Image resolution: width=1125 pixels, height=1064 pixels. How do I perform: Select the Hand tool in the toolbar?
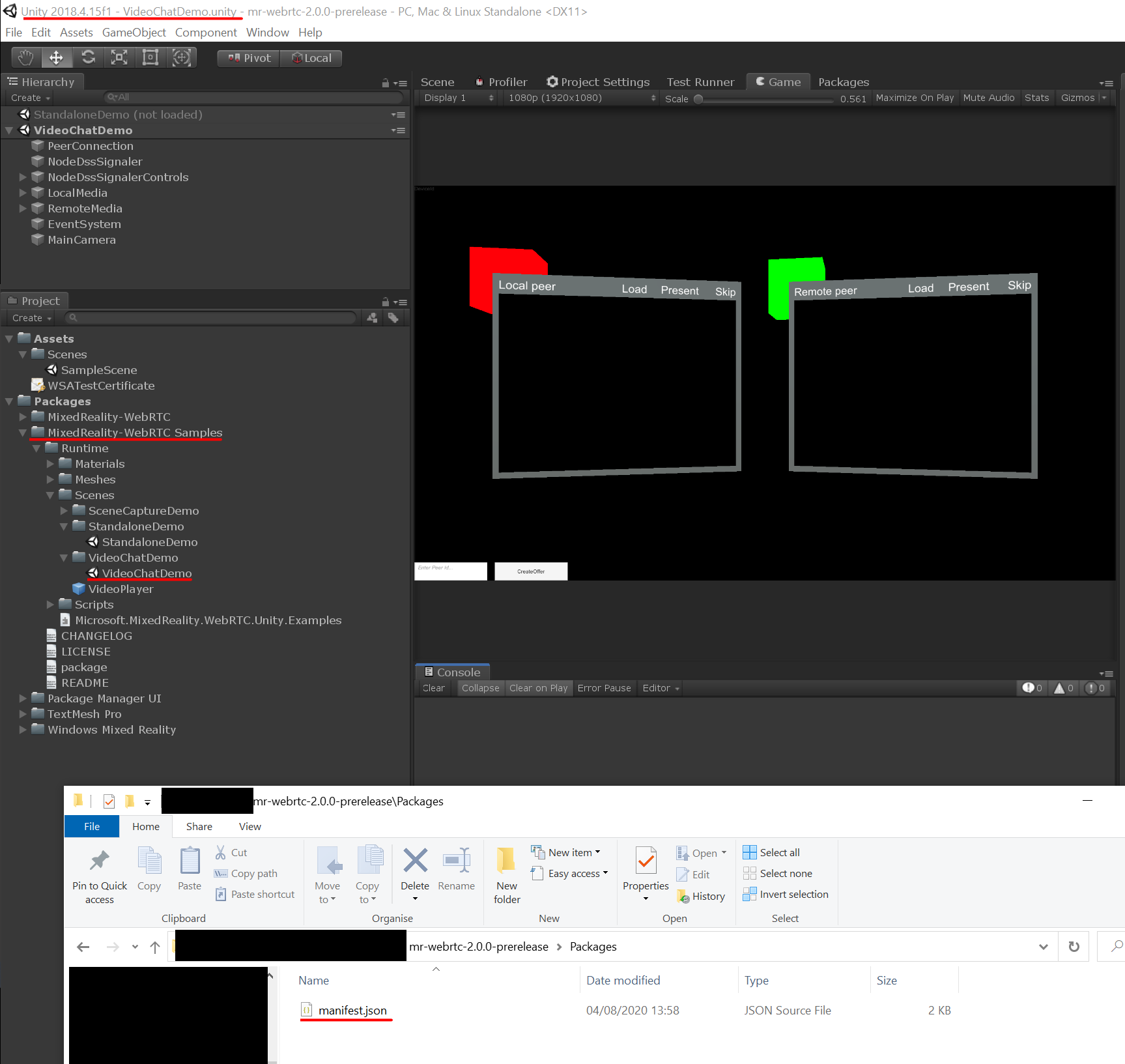click(25, 57)
